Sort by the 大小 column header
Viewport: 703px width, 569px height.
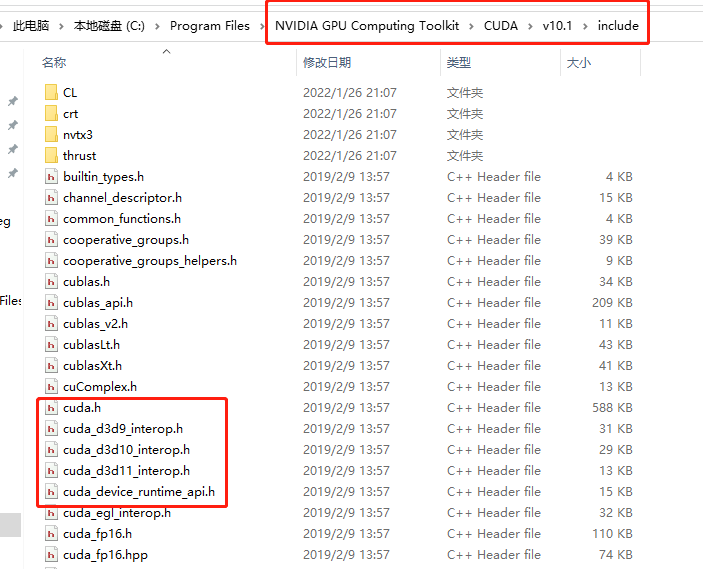pos(578,63)
